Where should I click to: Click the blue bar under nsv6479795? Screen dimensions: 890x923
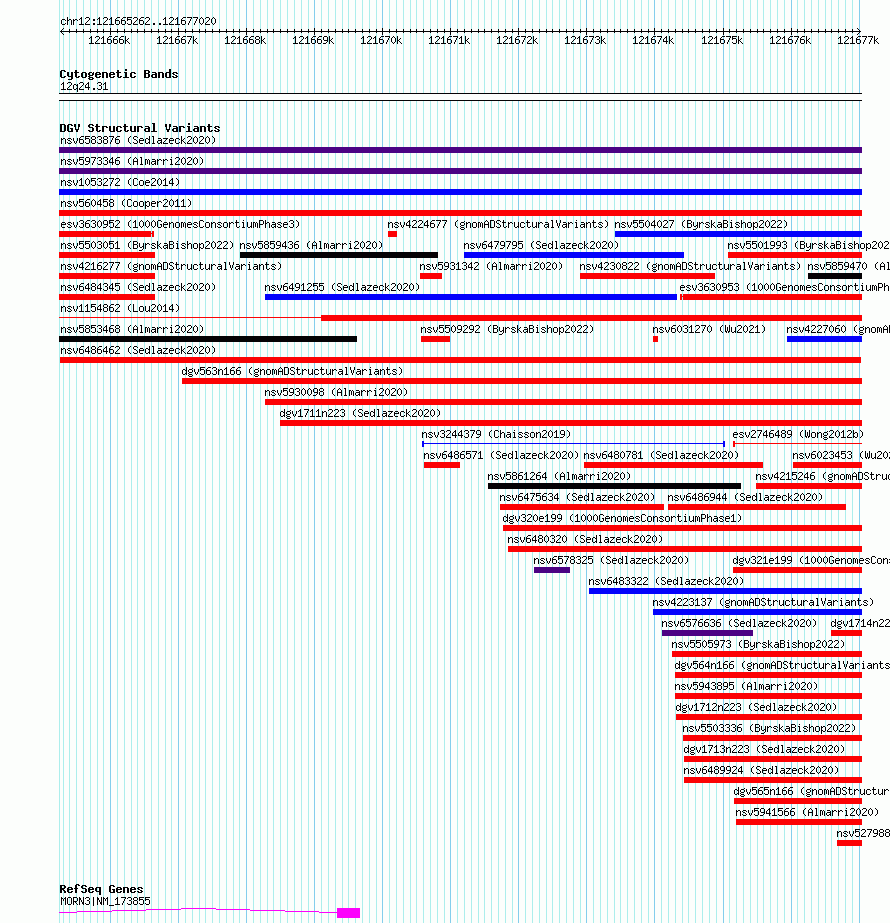coord(574,255)
